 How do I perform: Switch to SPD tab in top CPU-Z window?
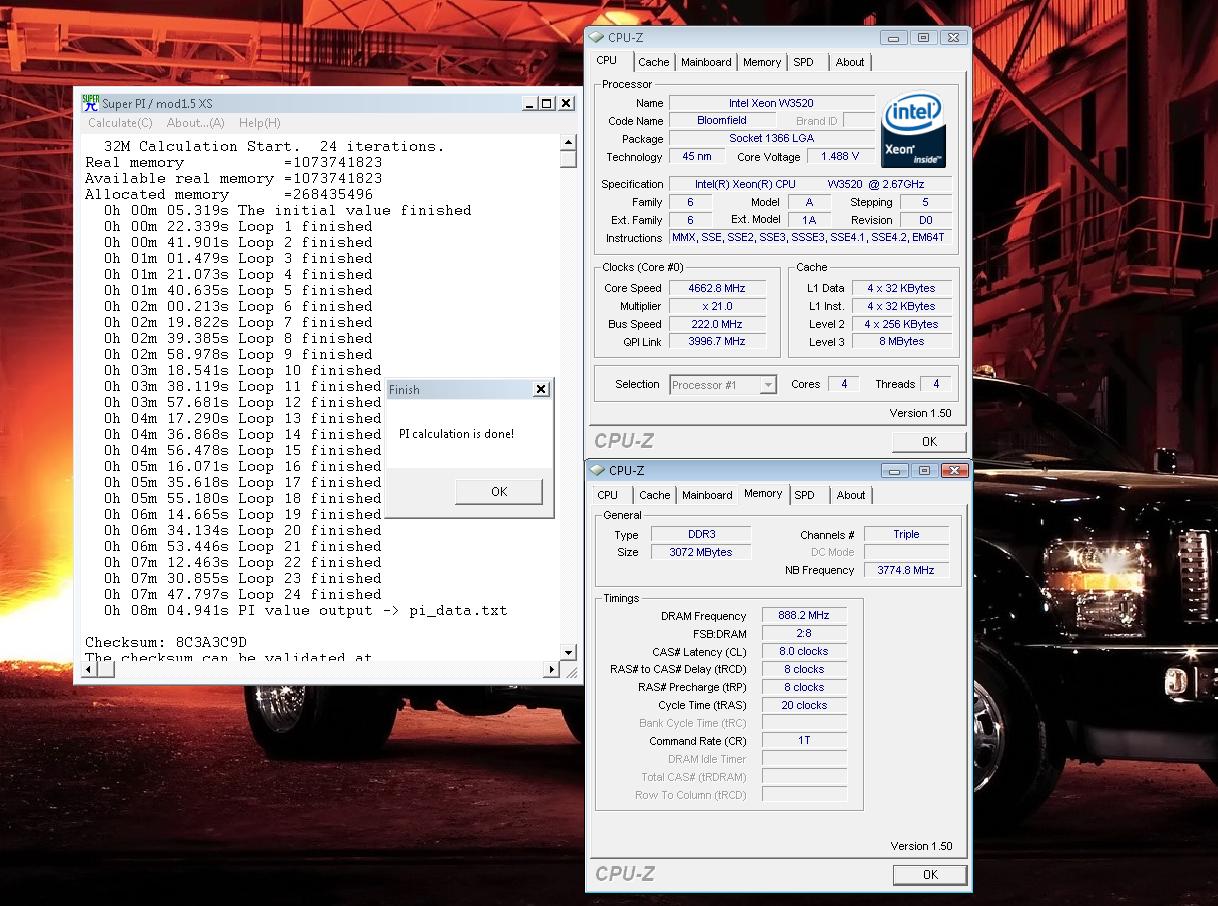[803, 62]
